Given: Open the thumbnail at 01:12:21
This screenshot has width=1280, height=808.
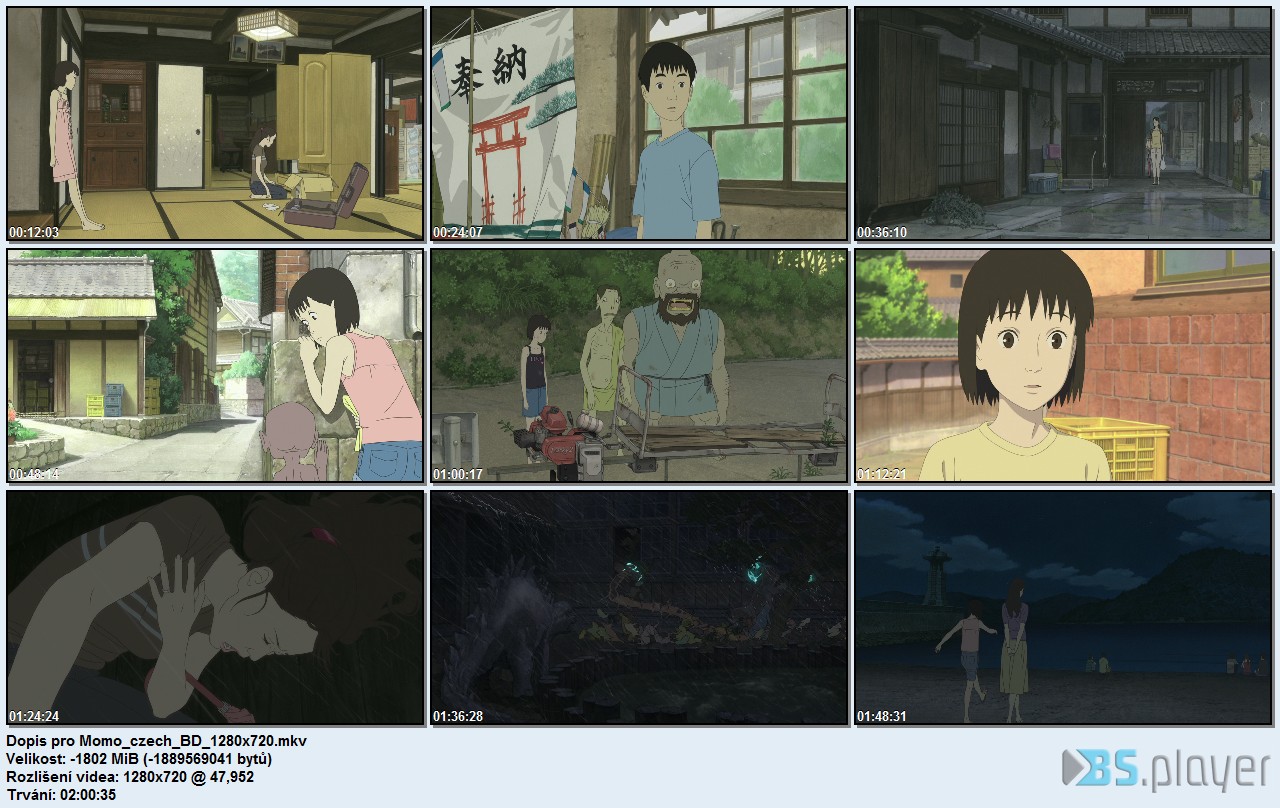Looking at the screenshot, I should 1063,366.
